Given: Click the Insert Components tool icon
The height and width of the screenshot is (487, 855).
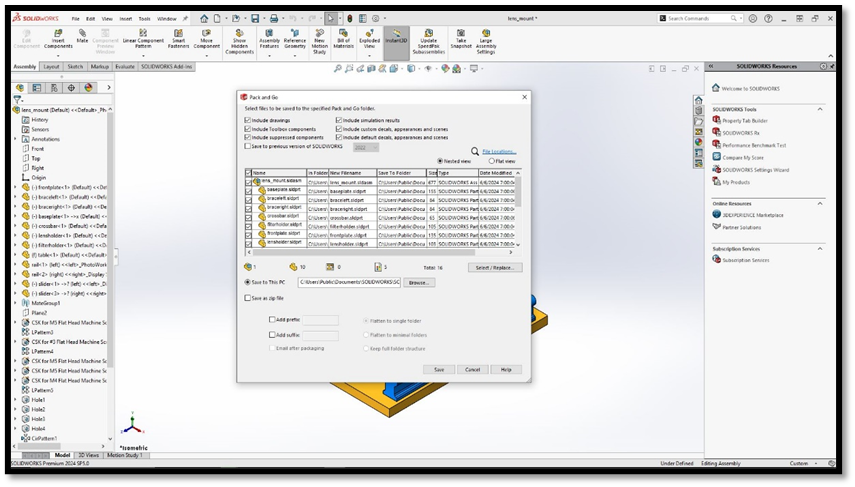Looking at the screenshot, I should (58, 33).
